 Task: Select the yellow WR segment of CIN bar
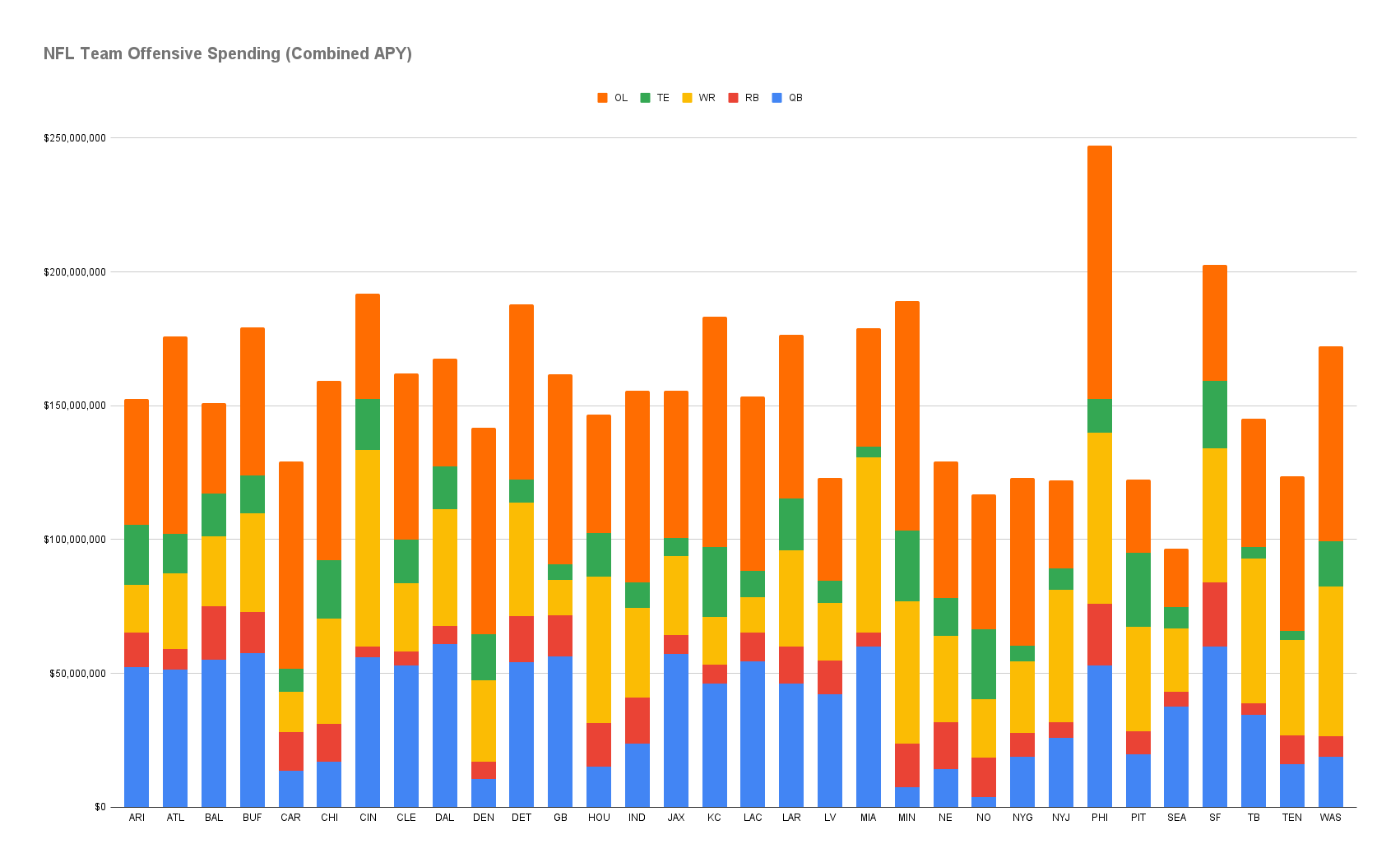[368, 548]
